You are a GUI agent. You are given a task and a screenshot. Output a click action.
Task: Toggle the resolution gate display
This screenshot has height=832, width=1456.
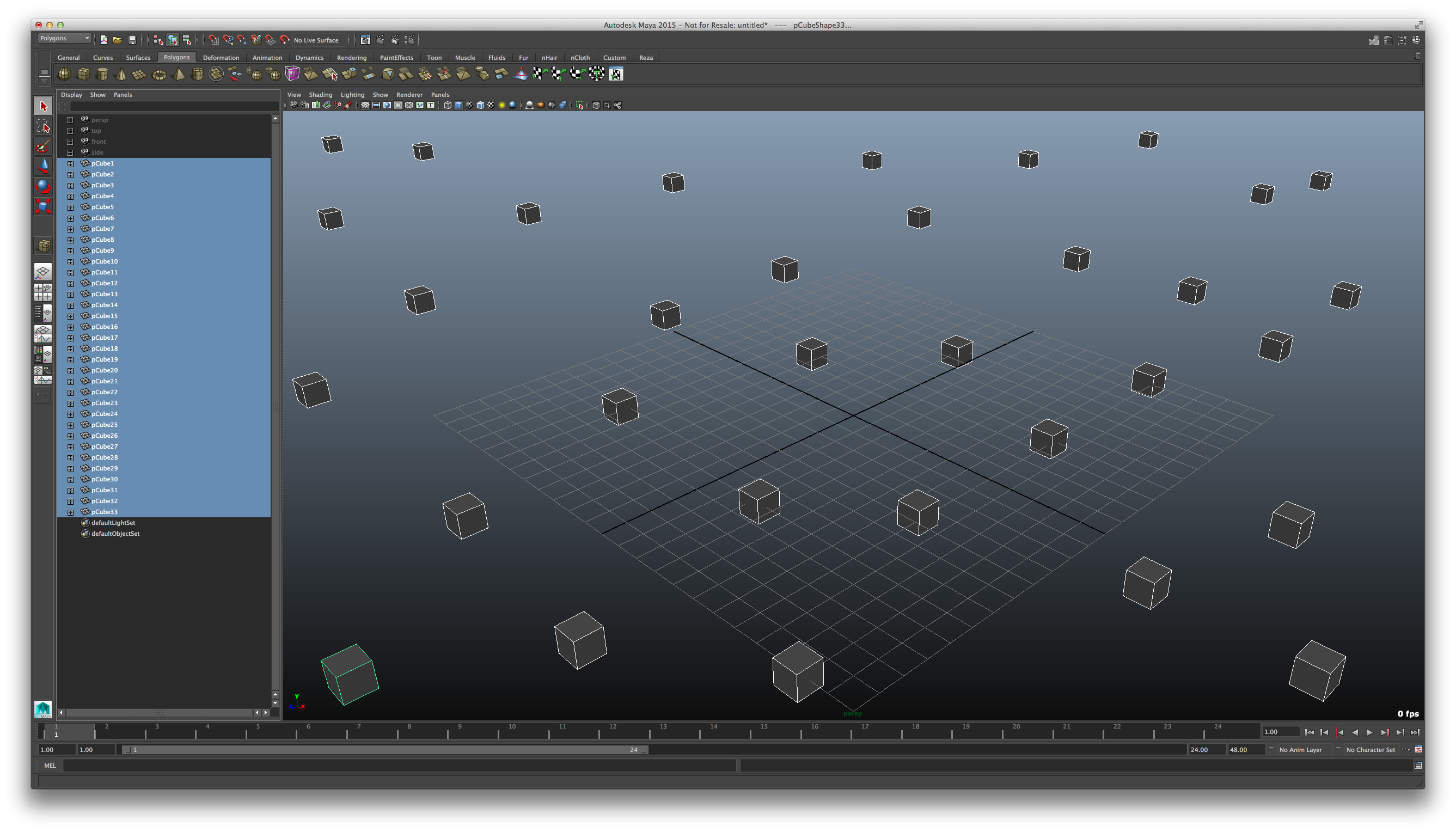click(x=386, y=105)
